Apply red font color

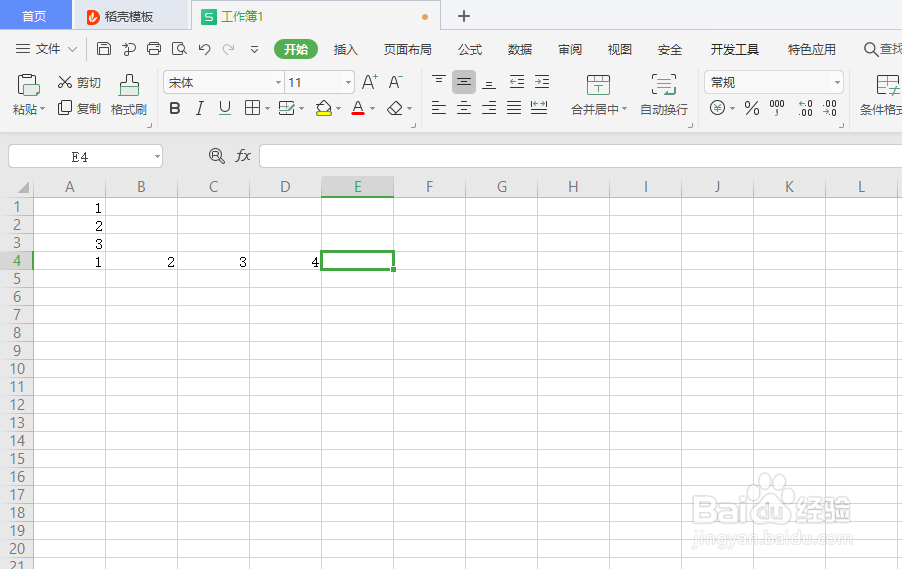(358, 108)
